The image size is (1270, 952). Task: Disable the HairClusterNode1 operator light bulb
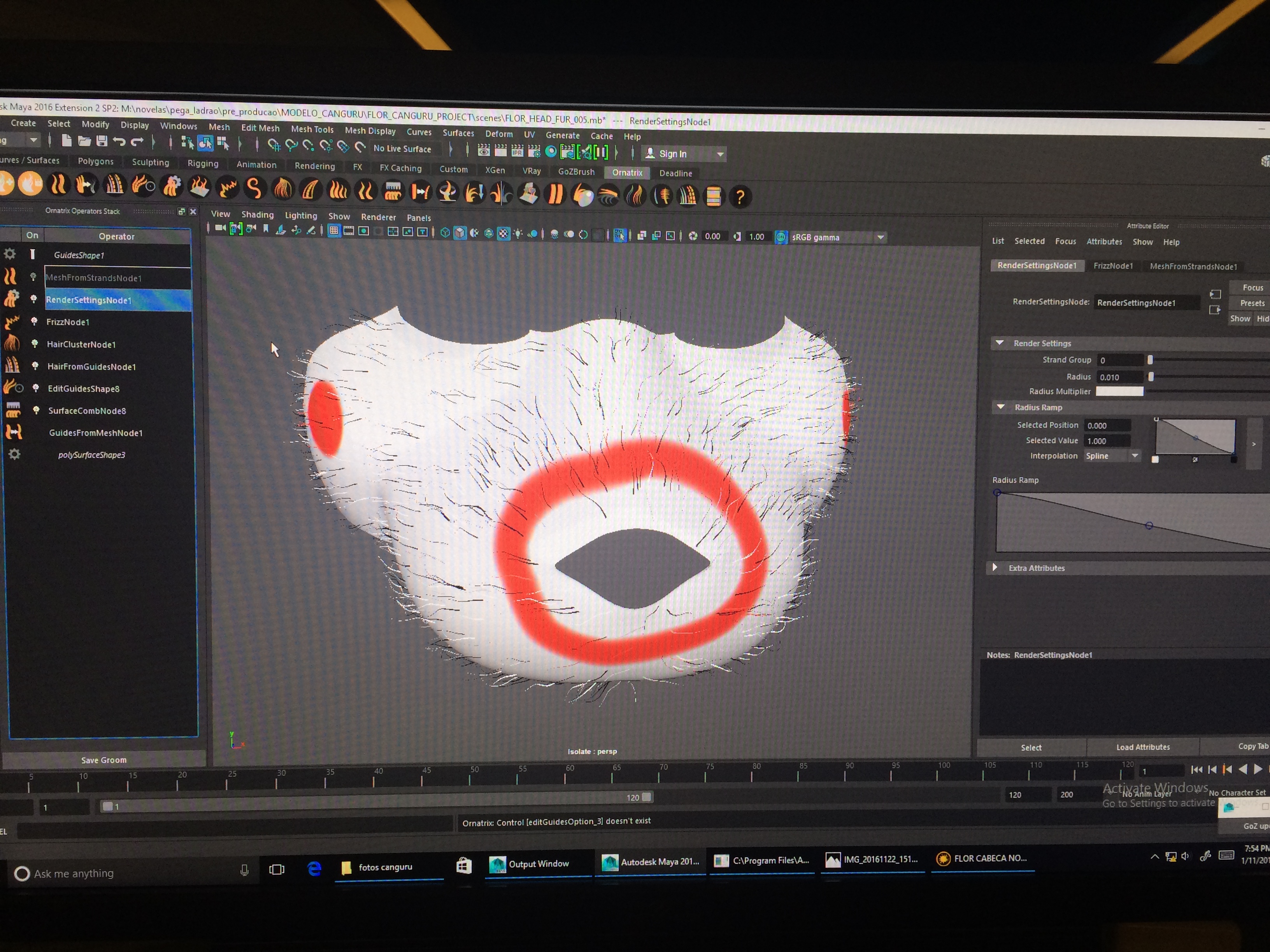point(35,343)
